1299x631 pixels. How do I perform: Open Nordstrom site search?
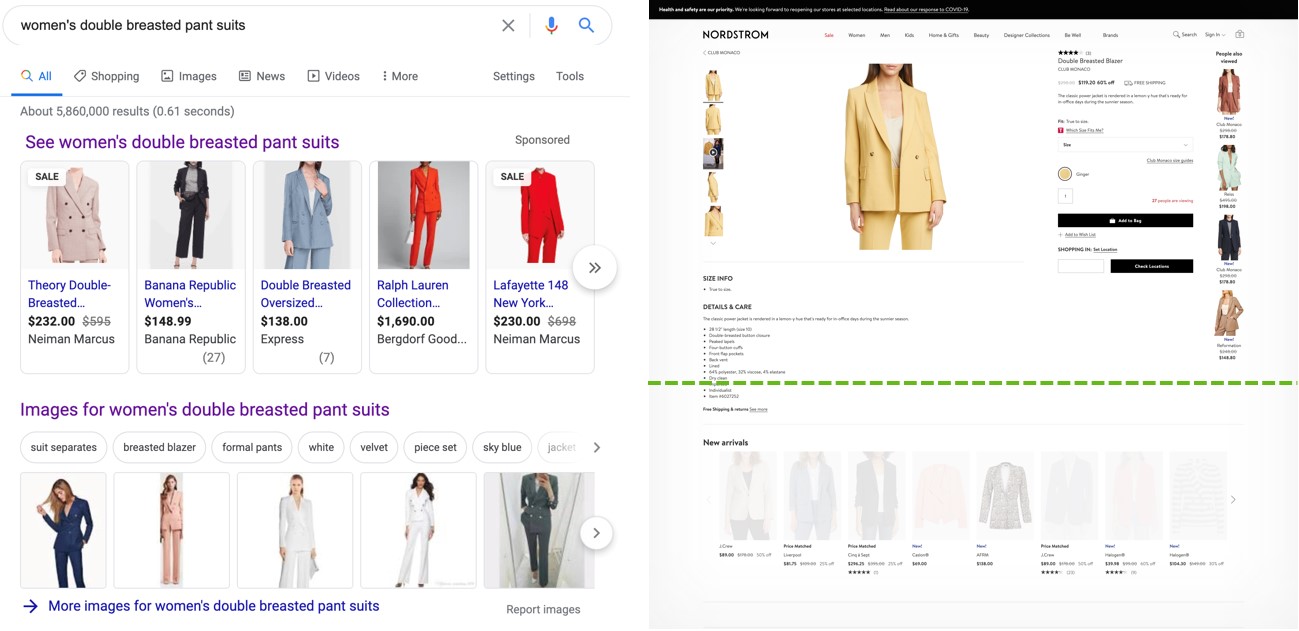click(x=1185, y=35)
